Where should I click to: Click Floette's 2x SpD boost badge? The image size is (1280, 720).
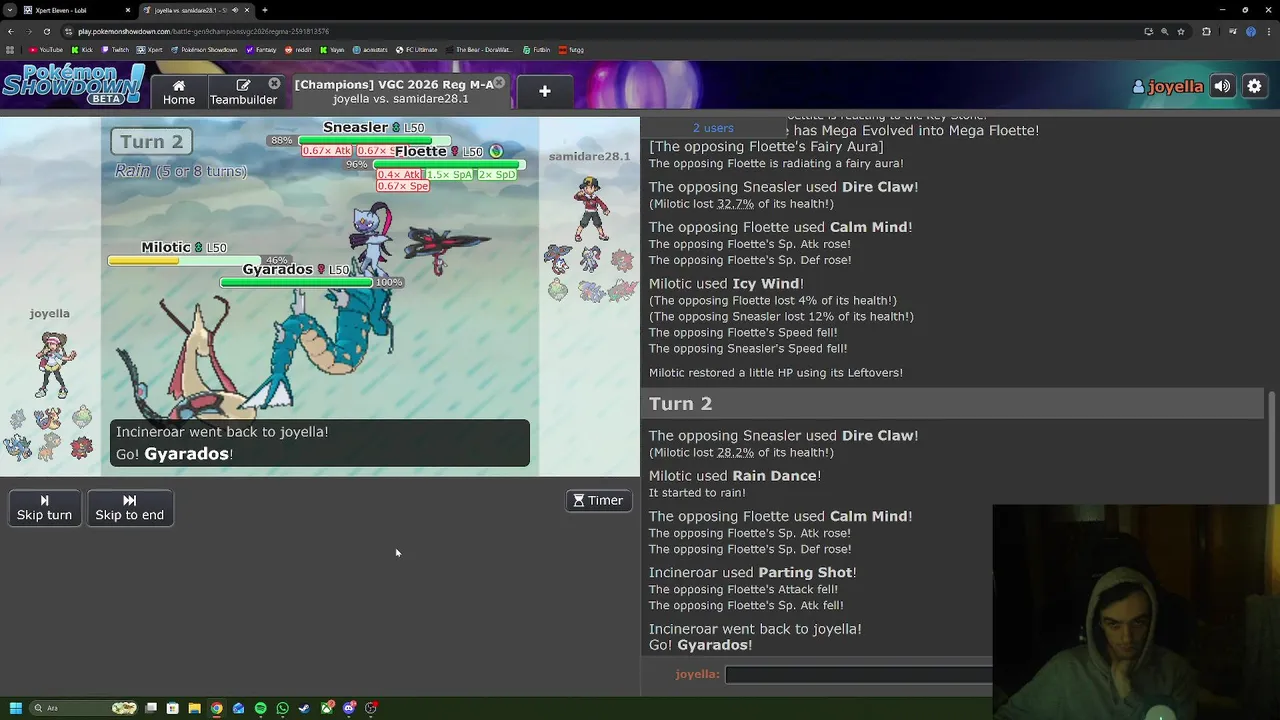(496, 175)
